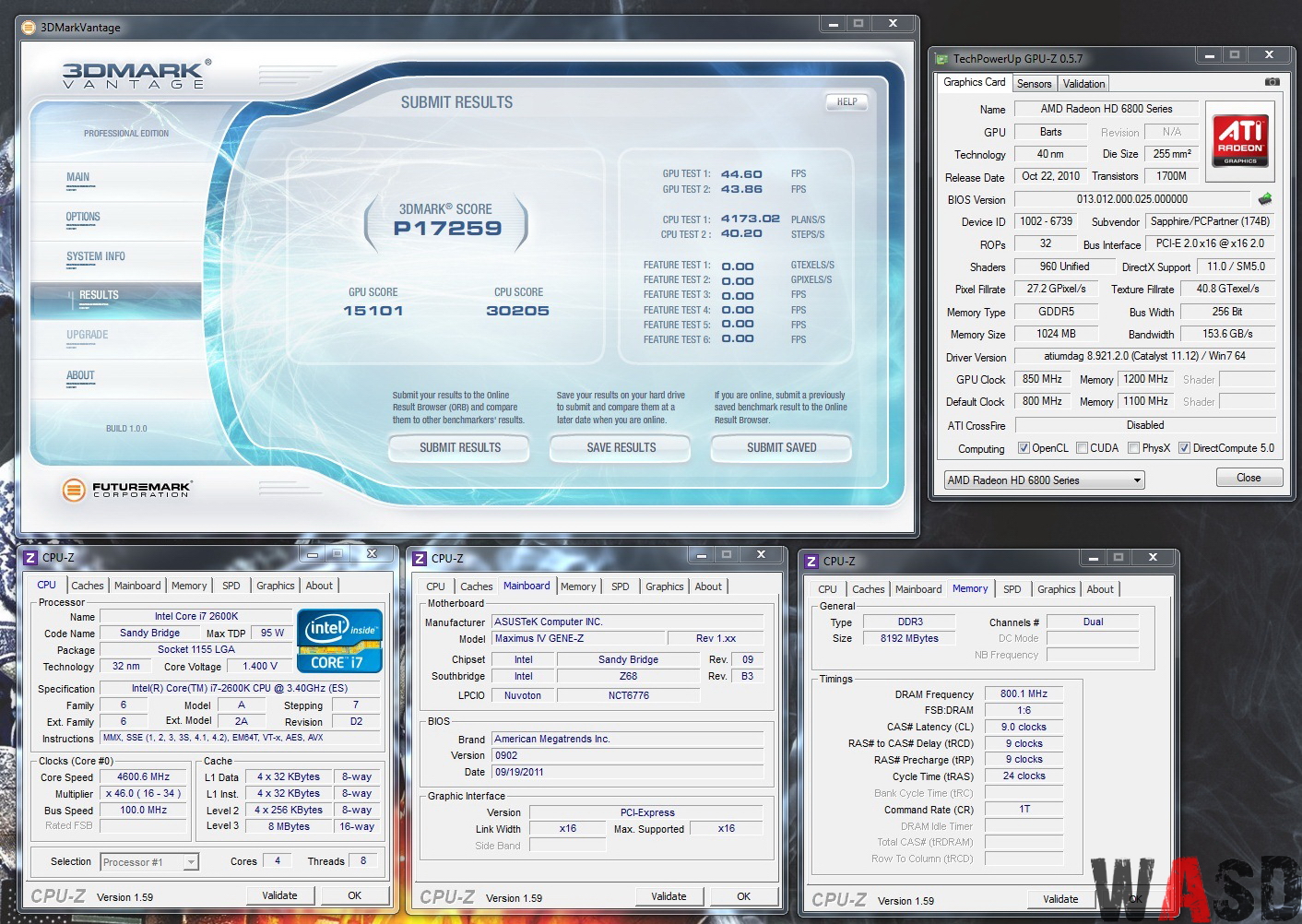Viewport: 1302px width, 924px height.
Task: Open About tab in the CPU-Z Mainboard window
Action: coord(708,586)
